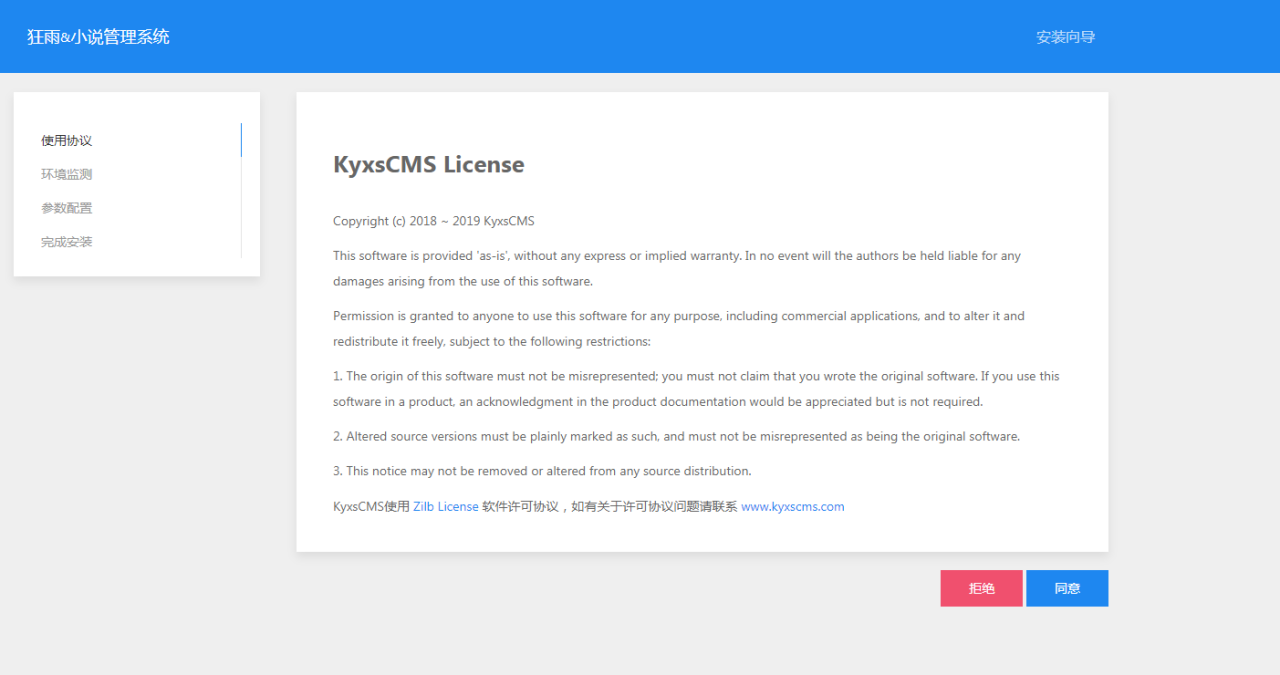Click the 'Permission is granted' paragraph
The height and width of the screenshot is (675, 1280).
[678, 328]
